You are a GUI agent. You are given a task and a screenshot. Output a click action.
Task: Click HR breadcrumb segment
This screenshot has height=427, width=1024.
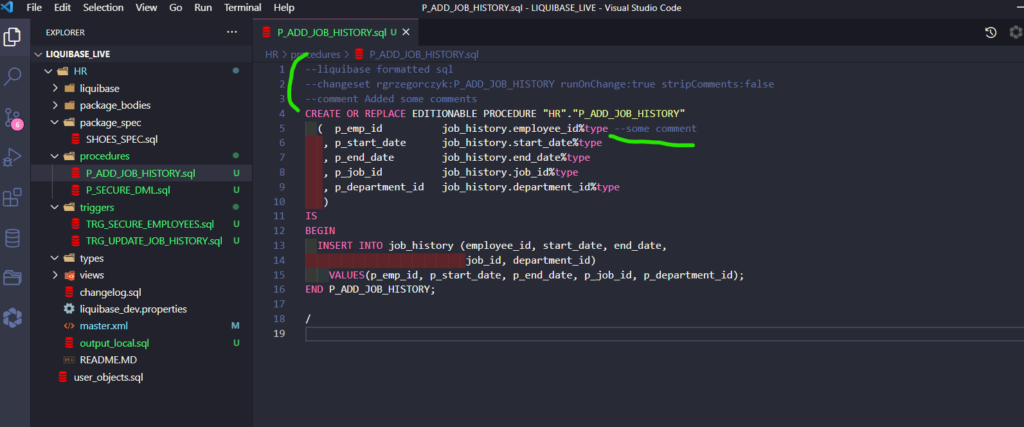pyautogui.click(x=272, y=54)
